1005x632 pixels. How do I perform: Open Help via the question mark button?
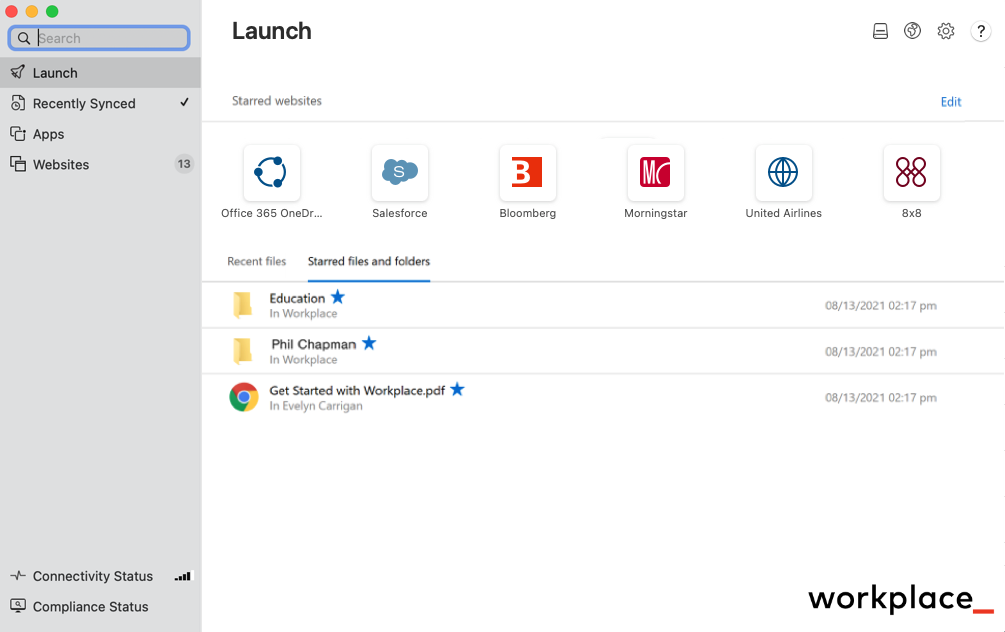[x=981, y=31]
